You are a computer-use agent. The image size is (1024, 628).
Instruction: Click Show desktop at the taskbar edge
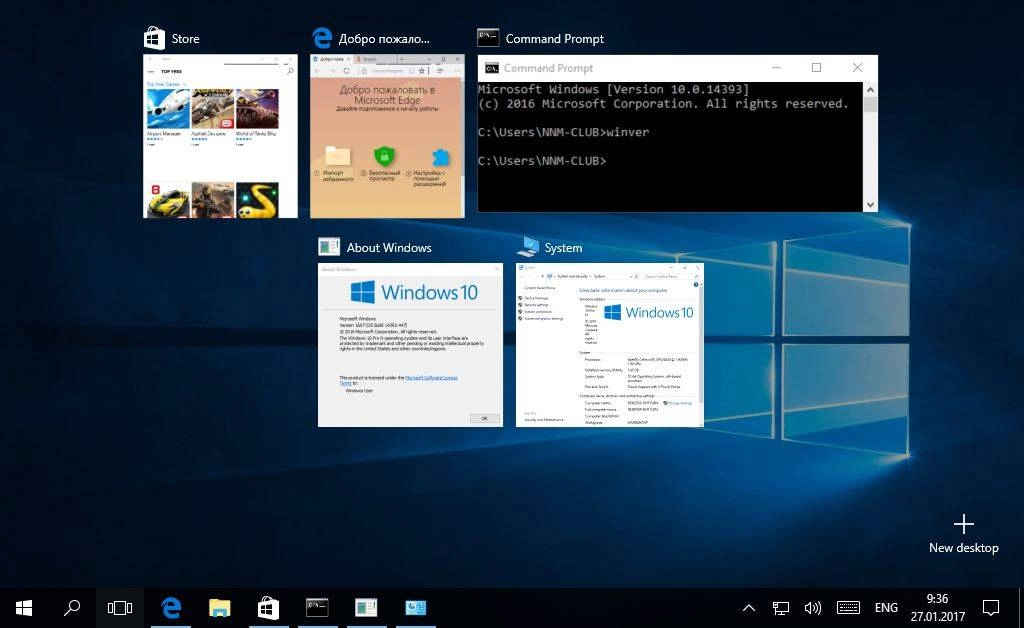pos(1021,608)
